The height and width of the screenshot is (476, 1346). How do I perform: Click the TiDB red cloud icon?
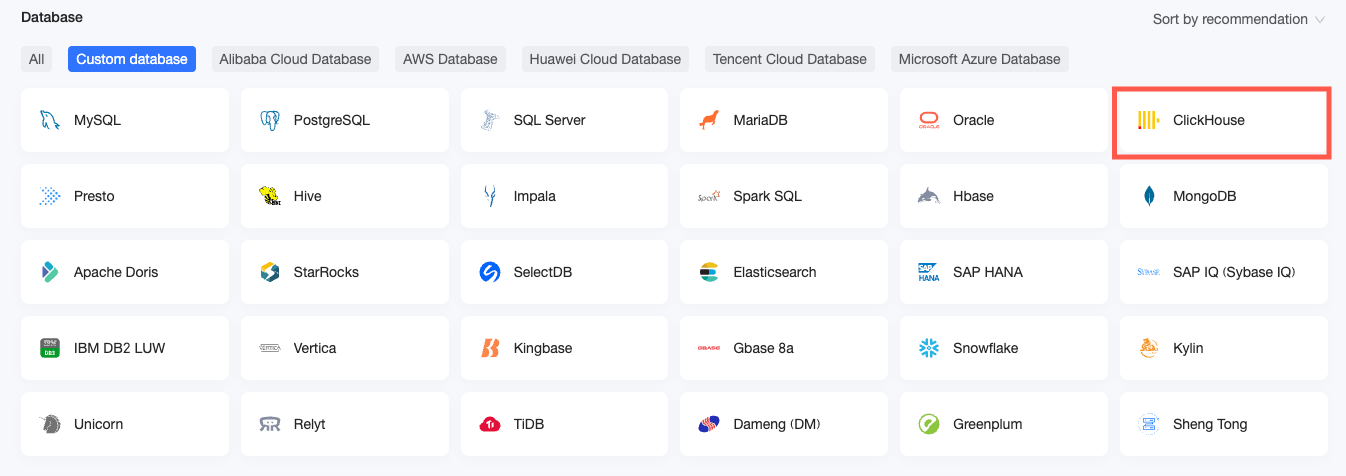tap(489, 424)
